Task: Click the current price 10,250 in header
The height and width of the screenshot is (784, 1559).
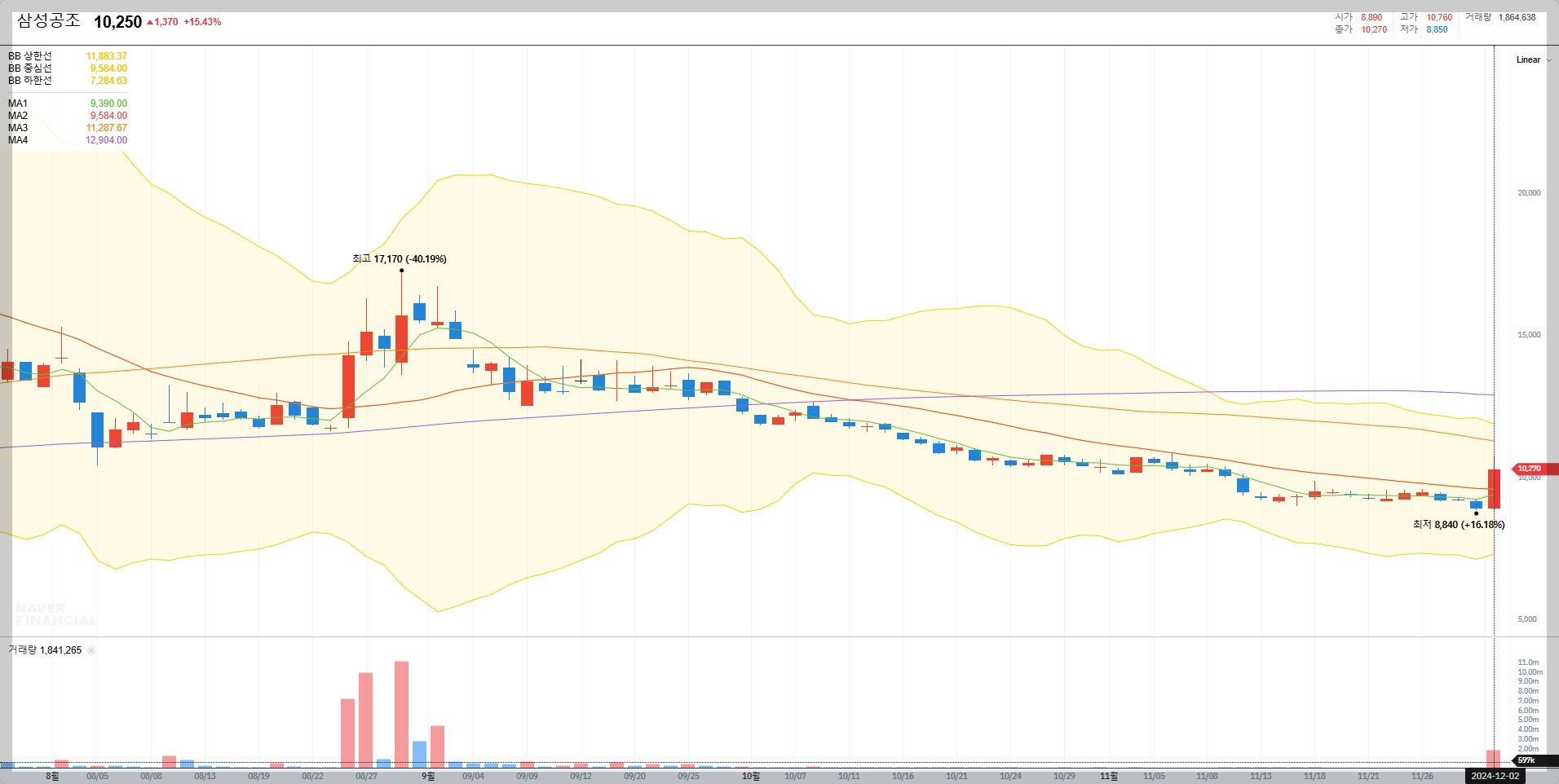Action: point(117,22)
